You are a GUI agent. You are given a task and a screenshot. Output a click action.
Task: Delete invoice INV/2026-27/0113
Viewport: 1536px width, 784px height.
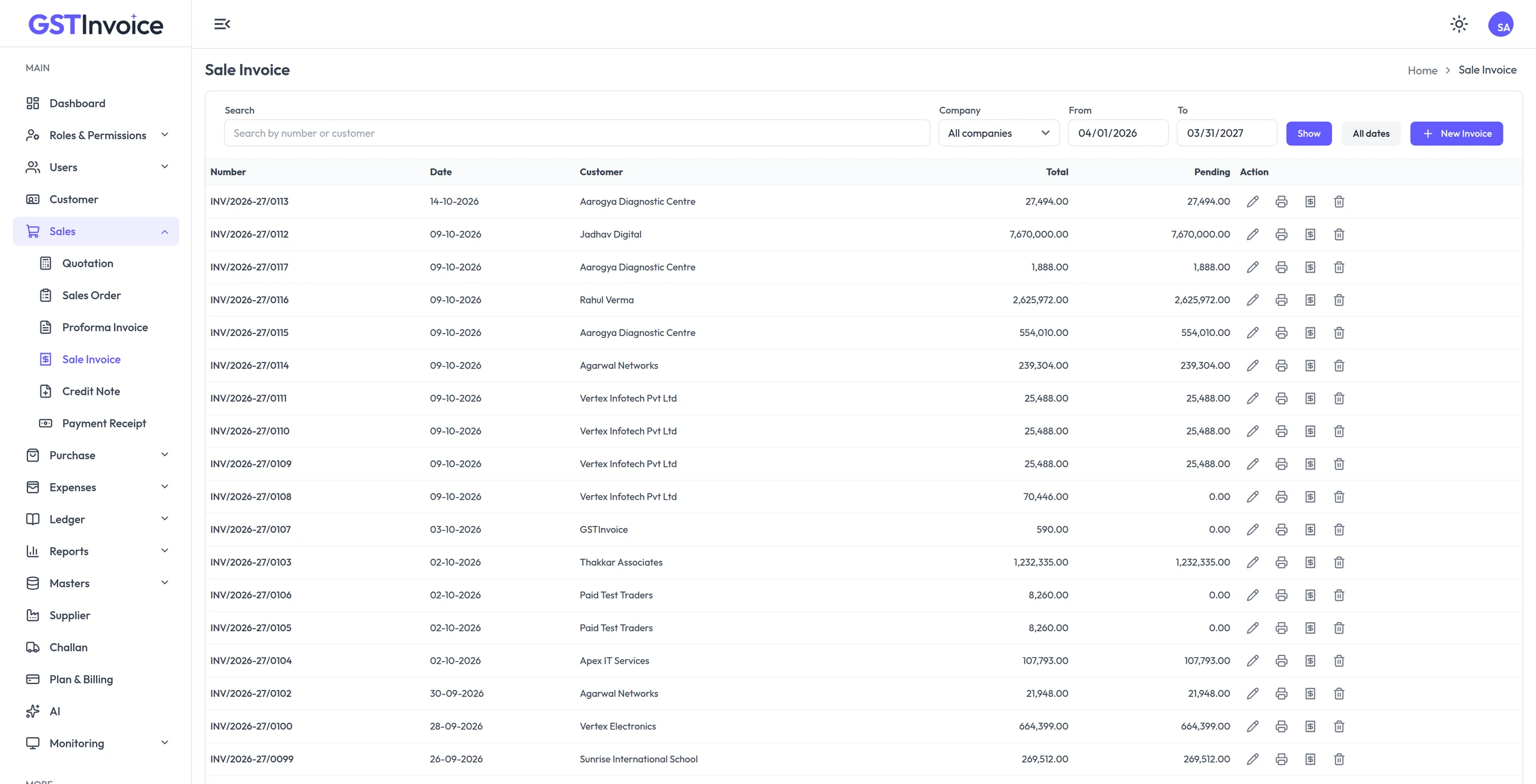tap(1339, 202)
